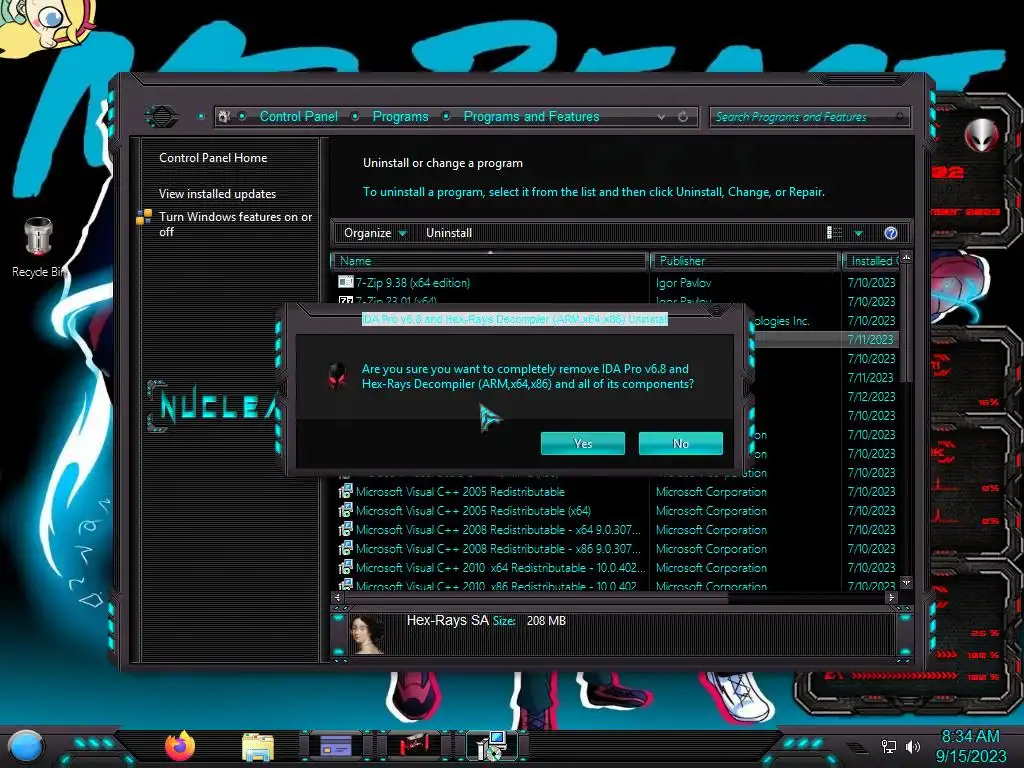The width and height of the screenshot is (1024, 768).
Task: Select Microsoft Visual C++ 2005 Redistributable entry
Action: coord(460,492)
